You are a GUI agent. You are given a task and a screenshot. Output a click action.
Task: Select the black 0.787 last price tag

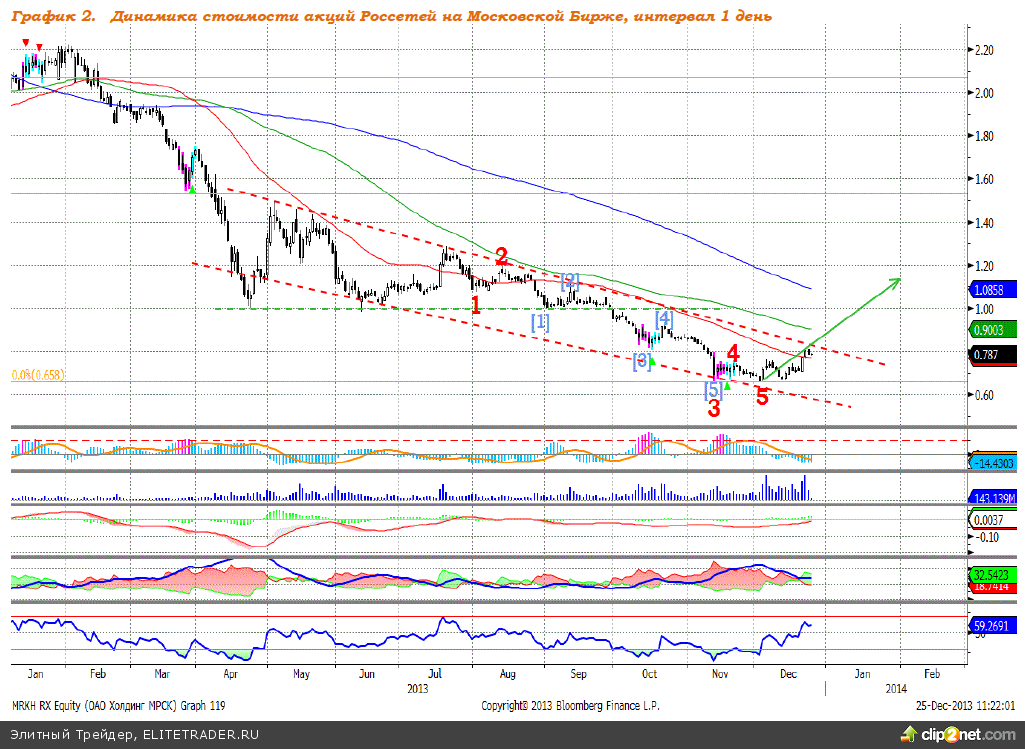[x=992, y=352]
